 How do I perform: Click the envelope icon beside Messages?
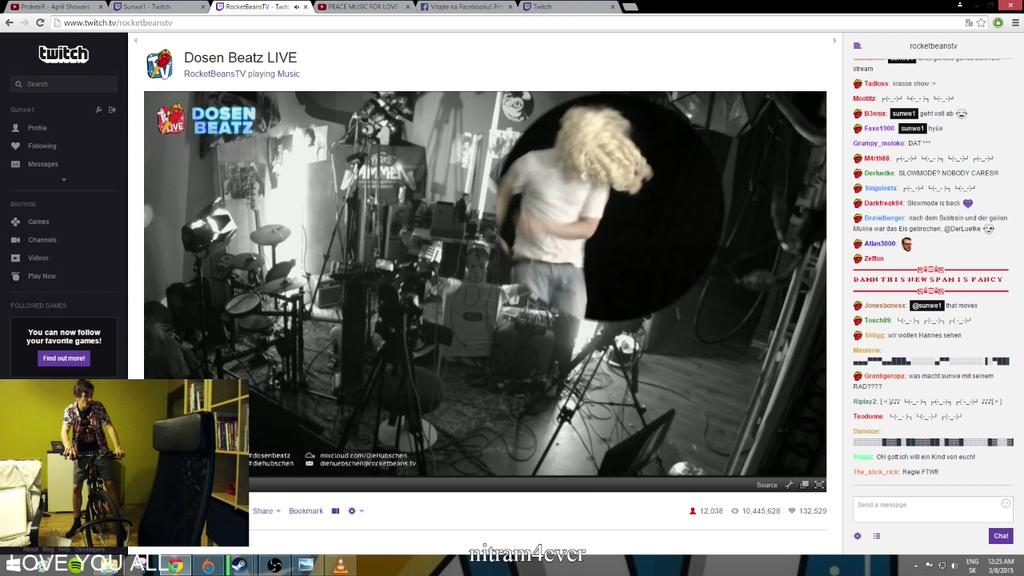point(16,165)
